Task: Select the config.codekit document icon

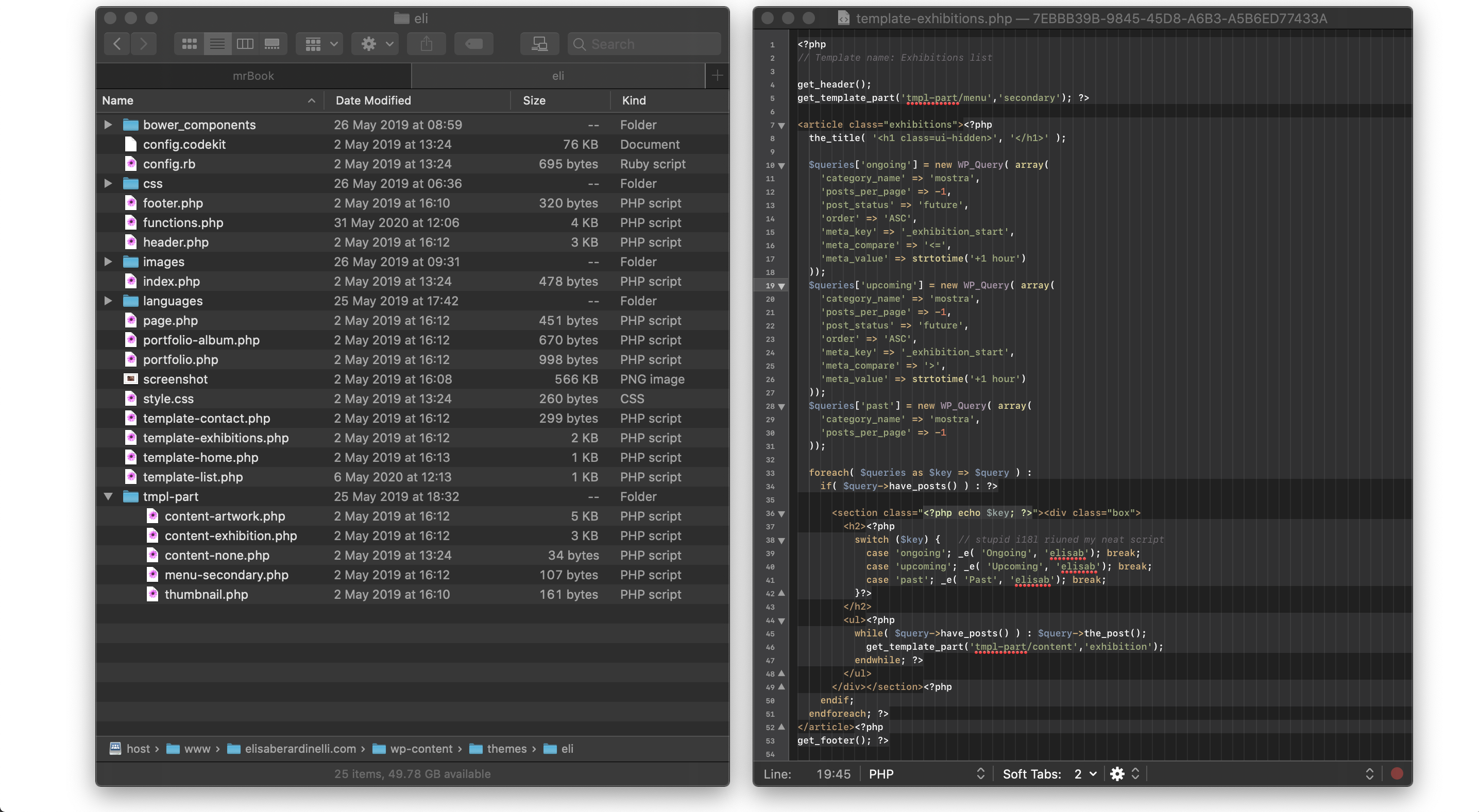Action: 131,144
